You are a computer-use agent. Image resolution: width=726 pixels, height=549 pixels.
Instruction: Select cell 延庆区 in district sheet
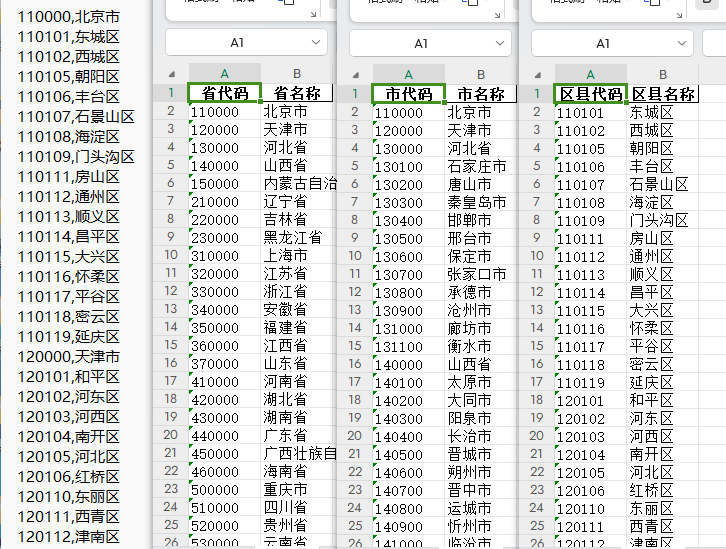click(663, 382)
